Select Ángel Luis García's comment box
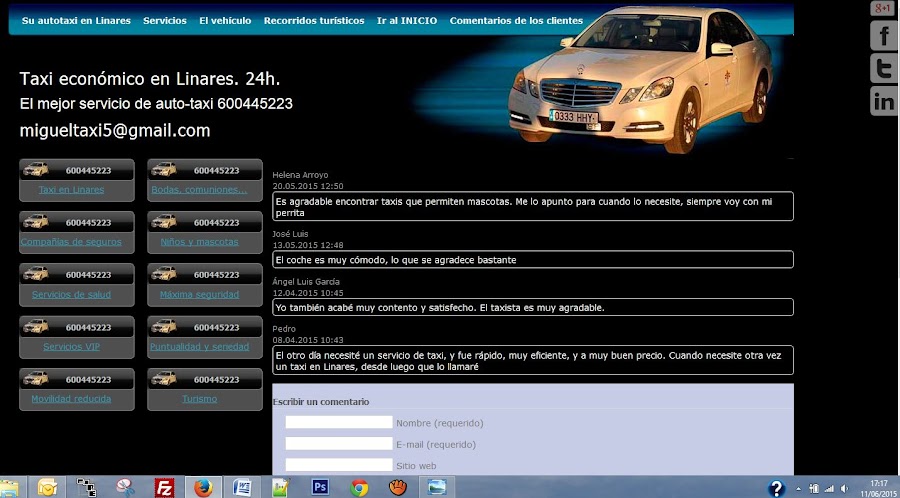 click(x=533, y=307)
